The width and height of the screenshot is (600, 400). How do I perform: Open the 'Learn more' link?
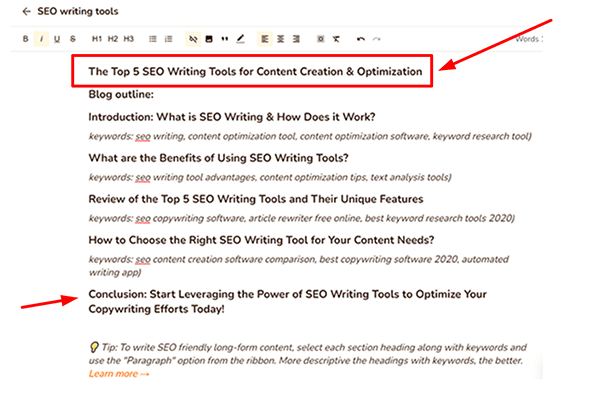119,374
